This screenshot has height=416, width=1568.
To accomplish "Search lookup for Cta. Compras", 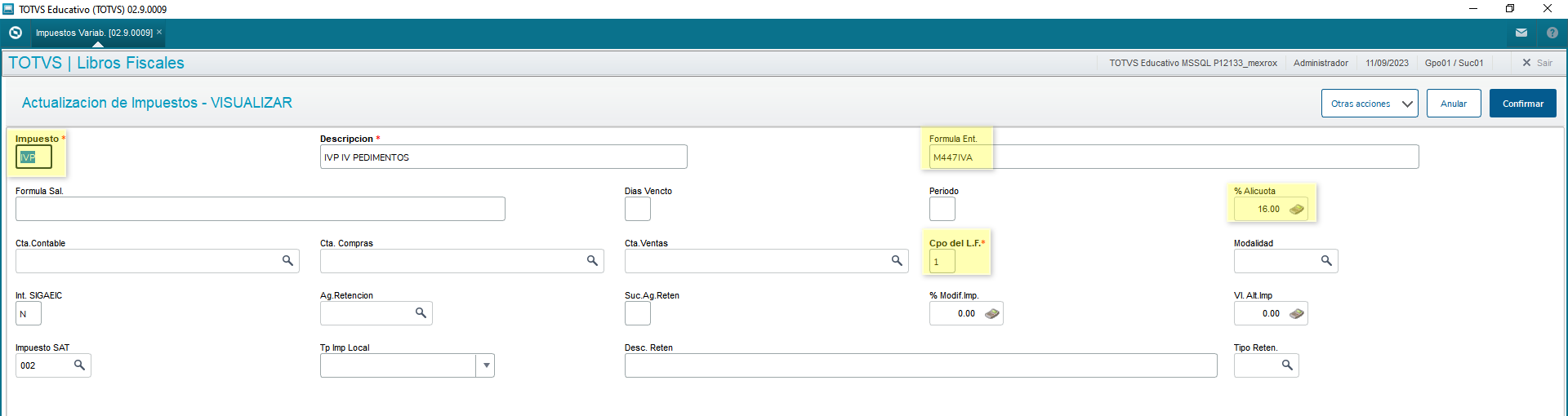I will (x=592, y=261).
